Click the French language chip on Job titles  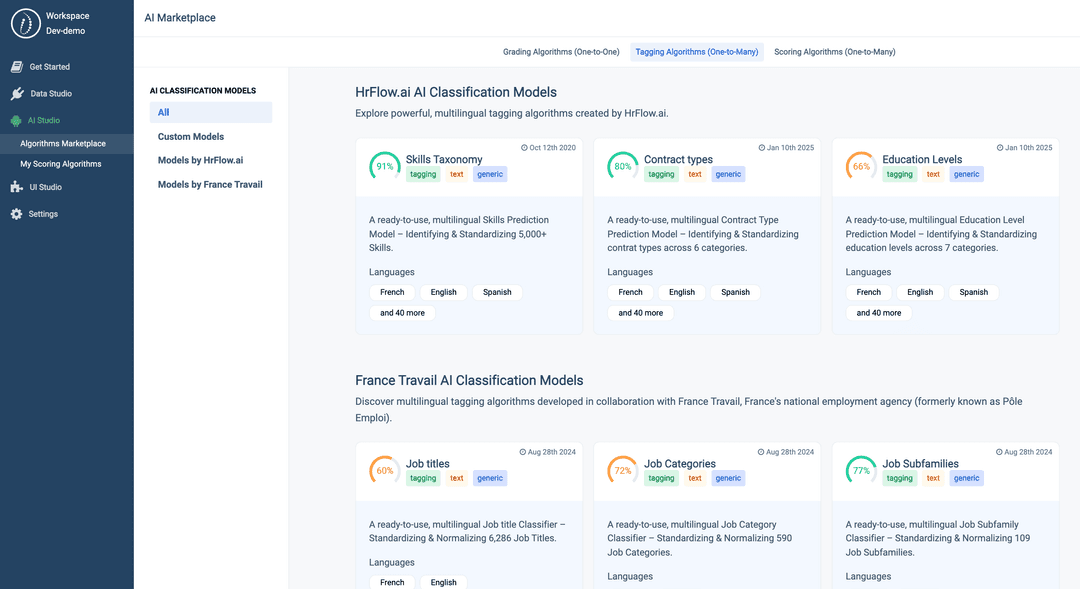tap(391, 582)
